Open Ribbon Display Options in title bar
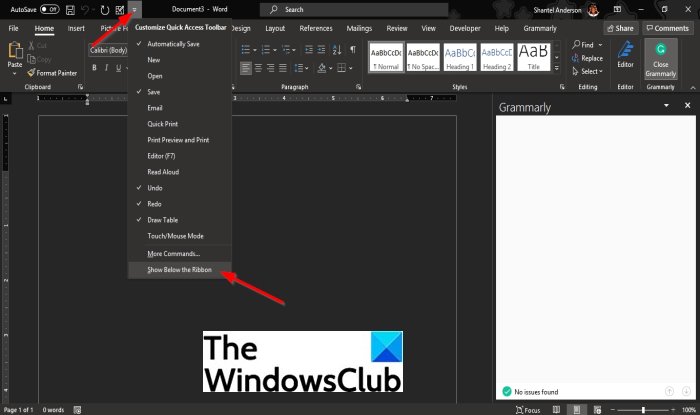This screenshot has width=700, height=415. point(617,9)
